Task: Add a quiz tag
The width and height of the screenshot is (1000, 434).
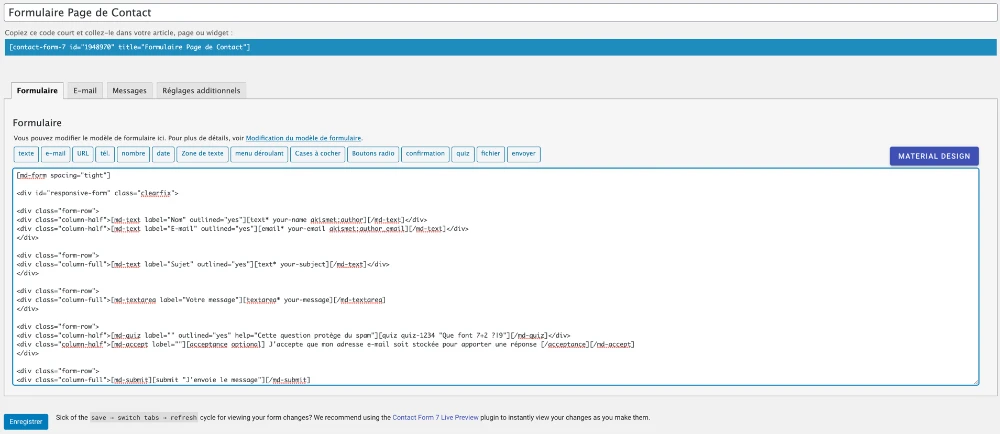Action: coord(463,154)
